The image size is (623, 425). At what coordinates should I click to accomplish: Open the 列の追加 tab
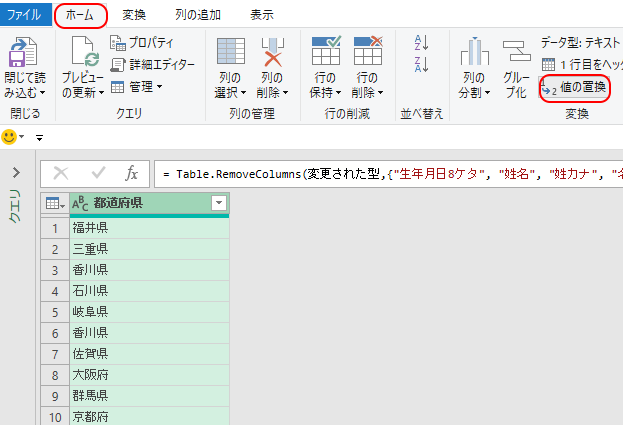click(x=198, y=15)
